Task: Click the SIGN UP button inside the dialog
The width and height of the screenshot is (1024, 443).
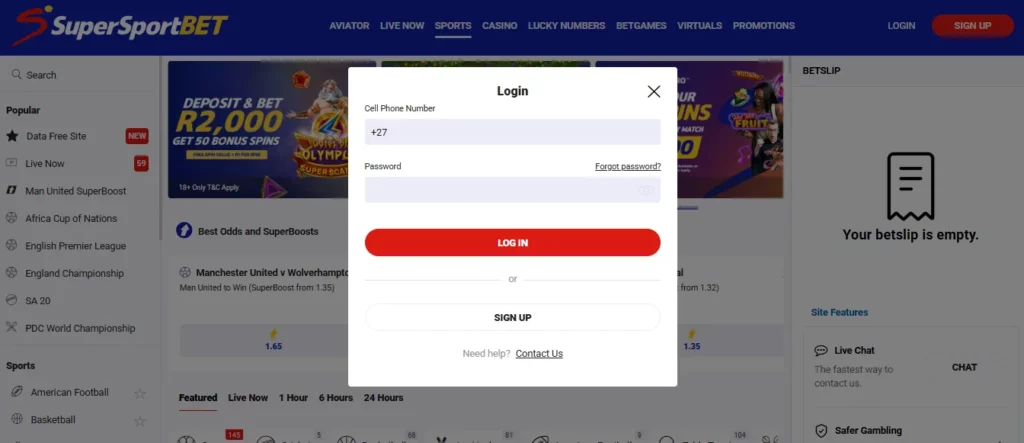Action: 513,318
